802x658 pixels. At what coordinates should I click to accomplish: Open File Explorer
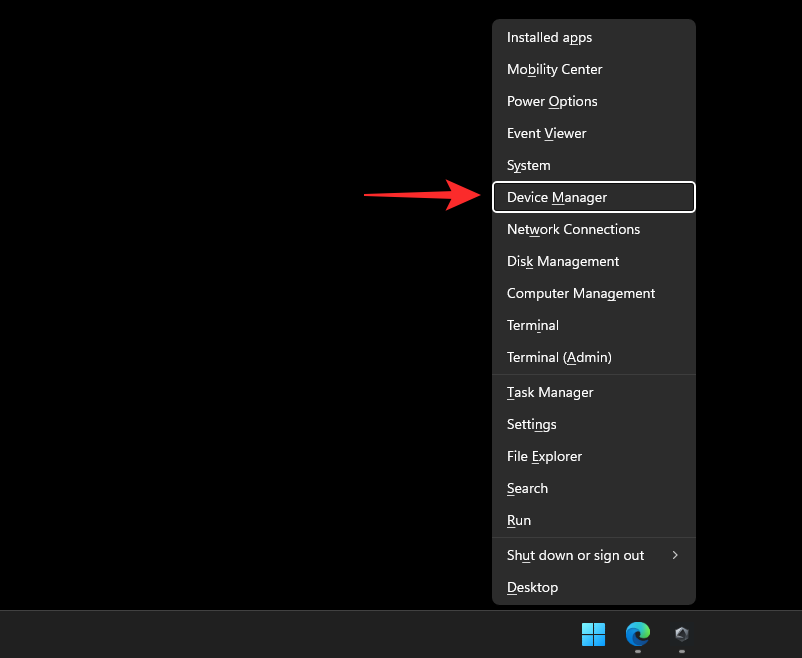point(544,456)
